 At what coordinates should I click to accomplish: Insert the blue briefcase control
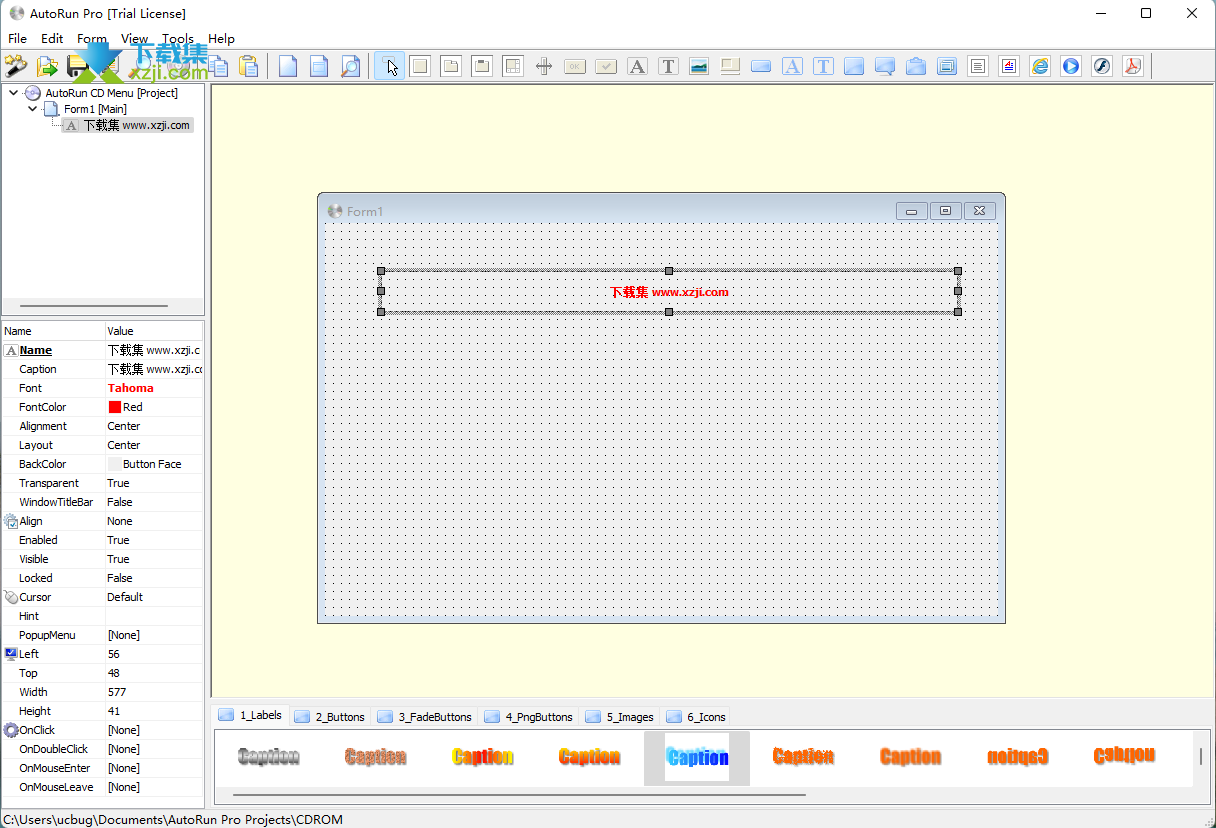[x=916, y=67]
